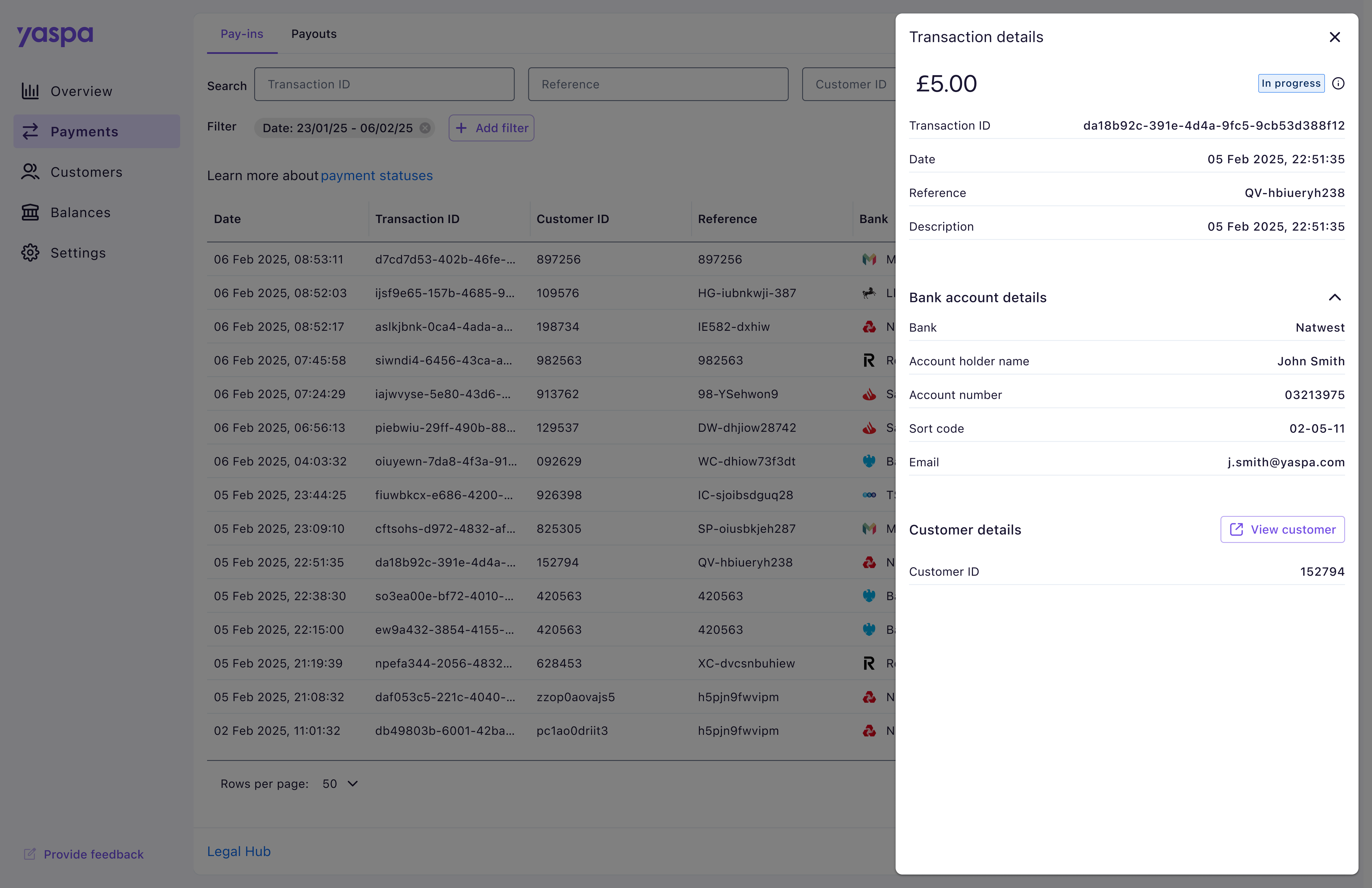Screen dimensions: 1372x888
Task: Click info icon next to In progress
Action: [1338, 84]
